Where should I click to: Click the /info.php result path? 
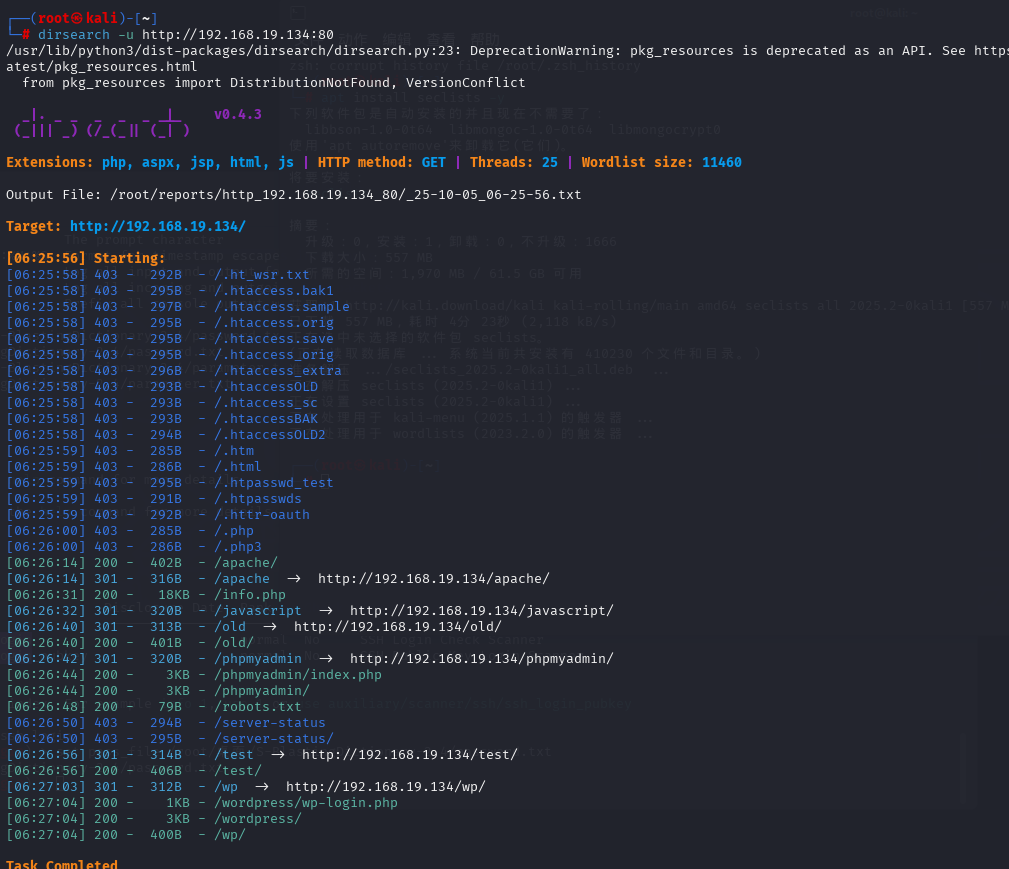tap(249, 594)
